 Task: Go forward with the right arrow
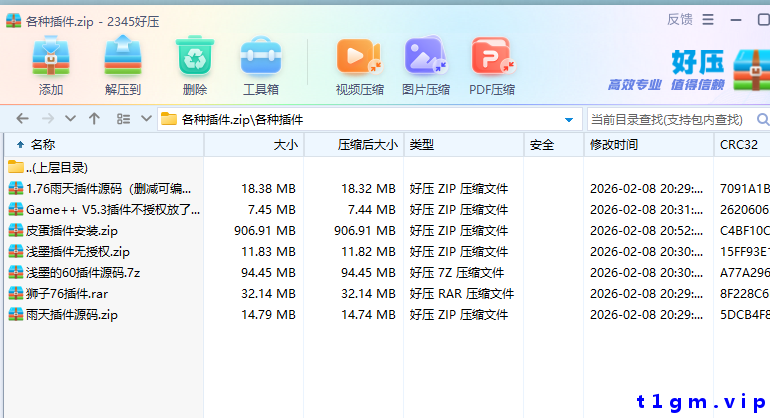pos(48,119)
